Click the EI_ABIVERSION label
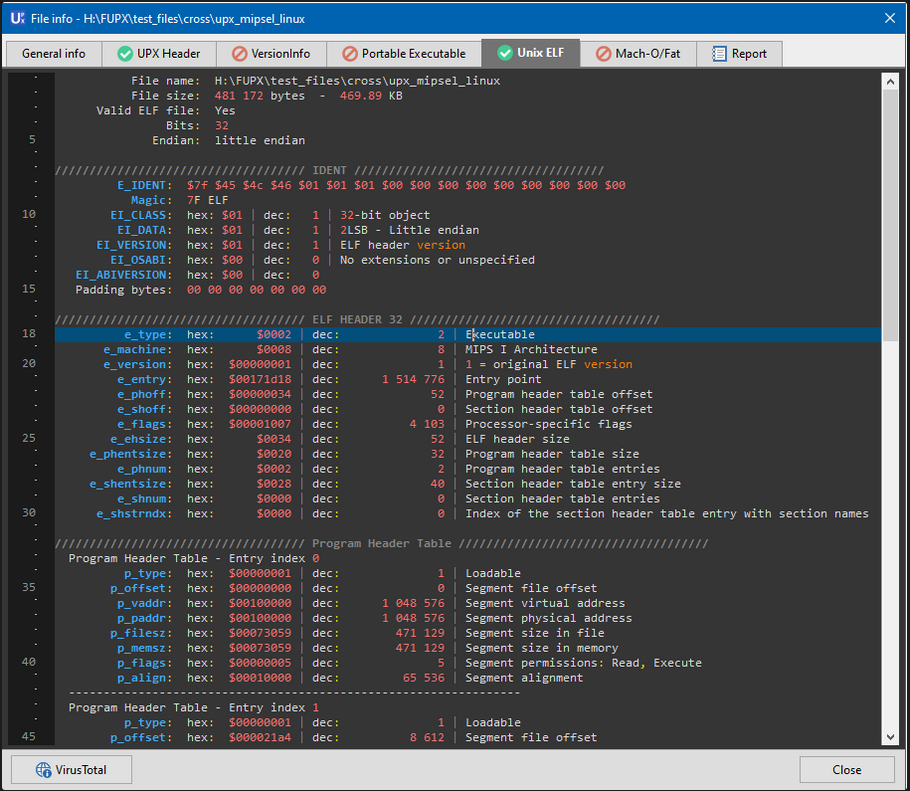 (x=124, y=275)
